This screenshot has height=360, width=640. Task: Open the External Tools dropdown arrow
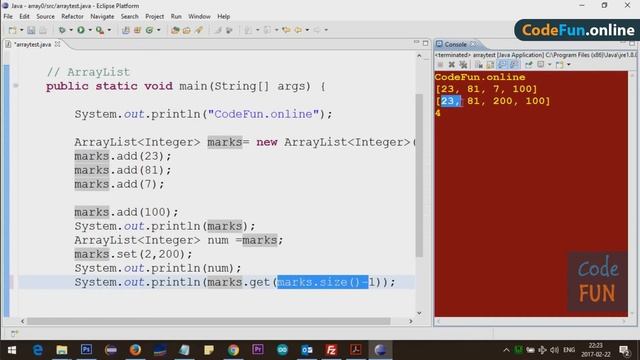(x=109, y=30)
